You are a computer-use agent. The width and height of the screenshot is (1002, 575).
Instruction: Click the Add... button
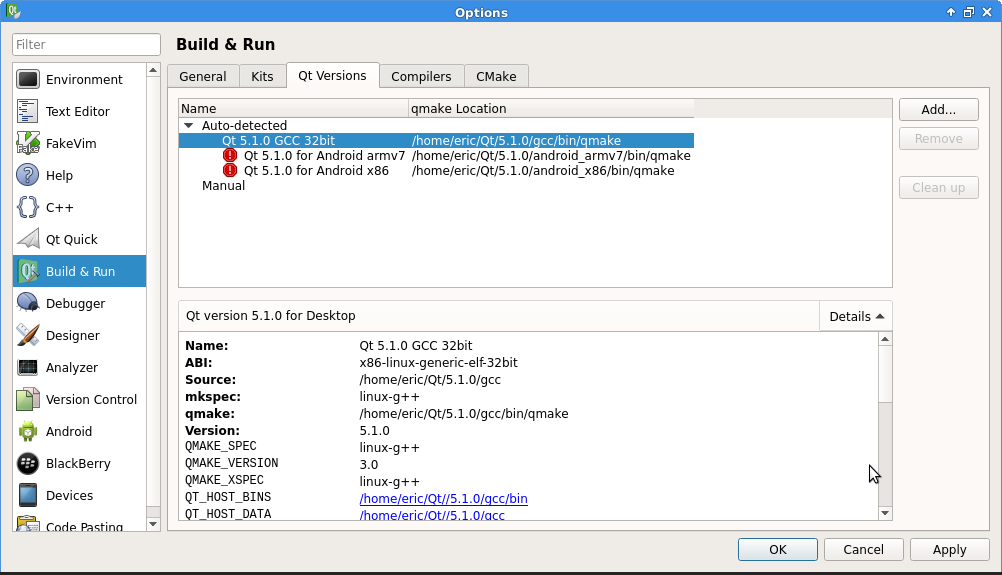point(938,109)
